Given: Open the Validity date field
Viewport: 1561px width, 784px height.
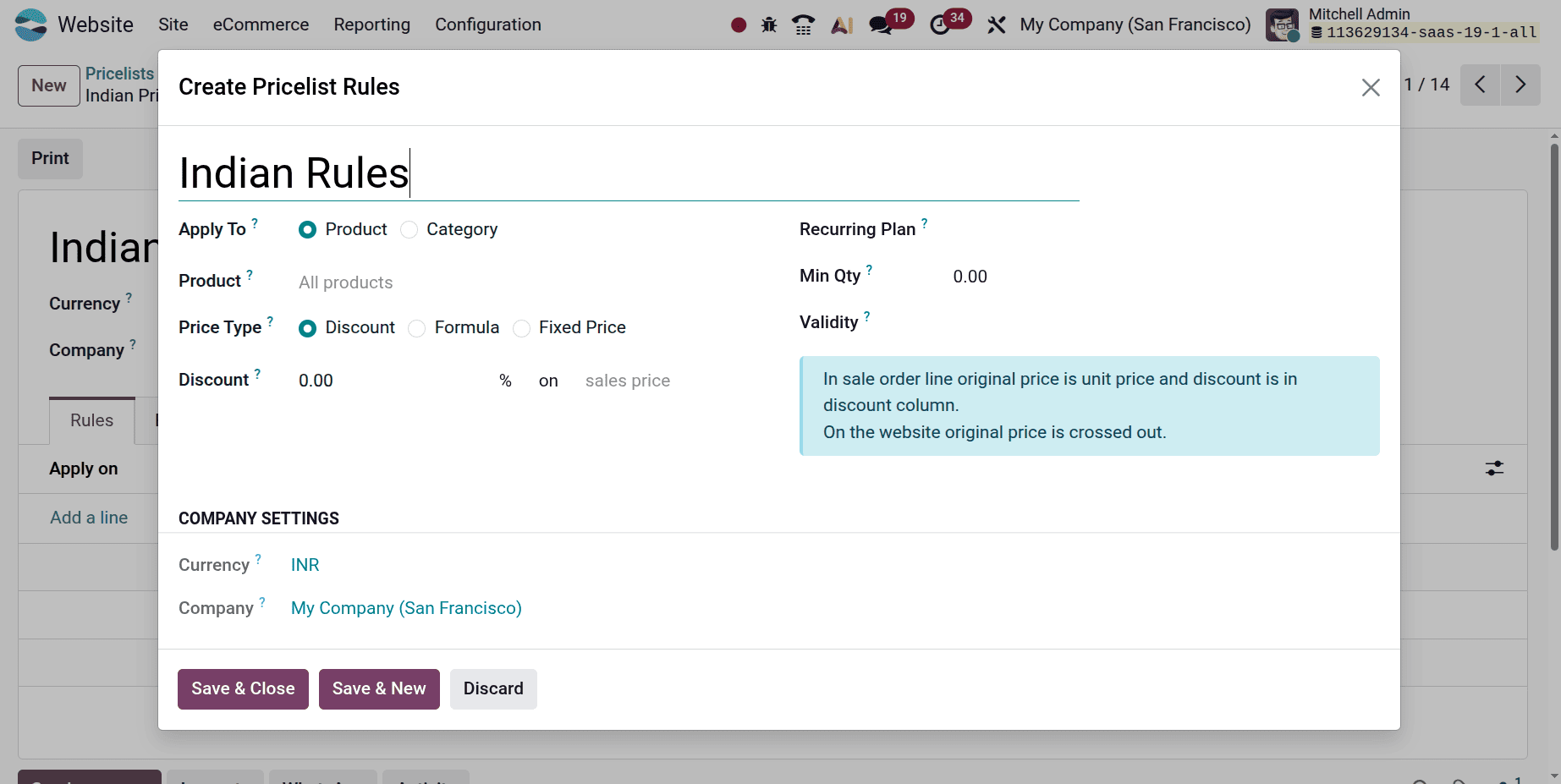Looking at the screenshot, I should (x=1166, y=322).
